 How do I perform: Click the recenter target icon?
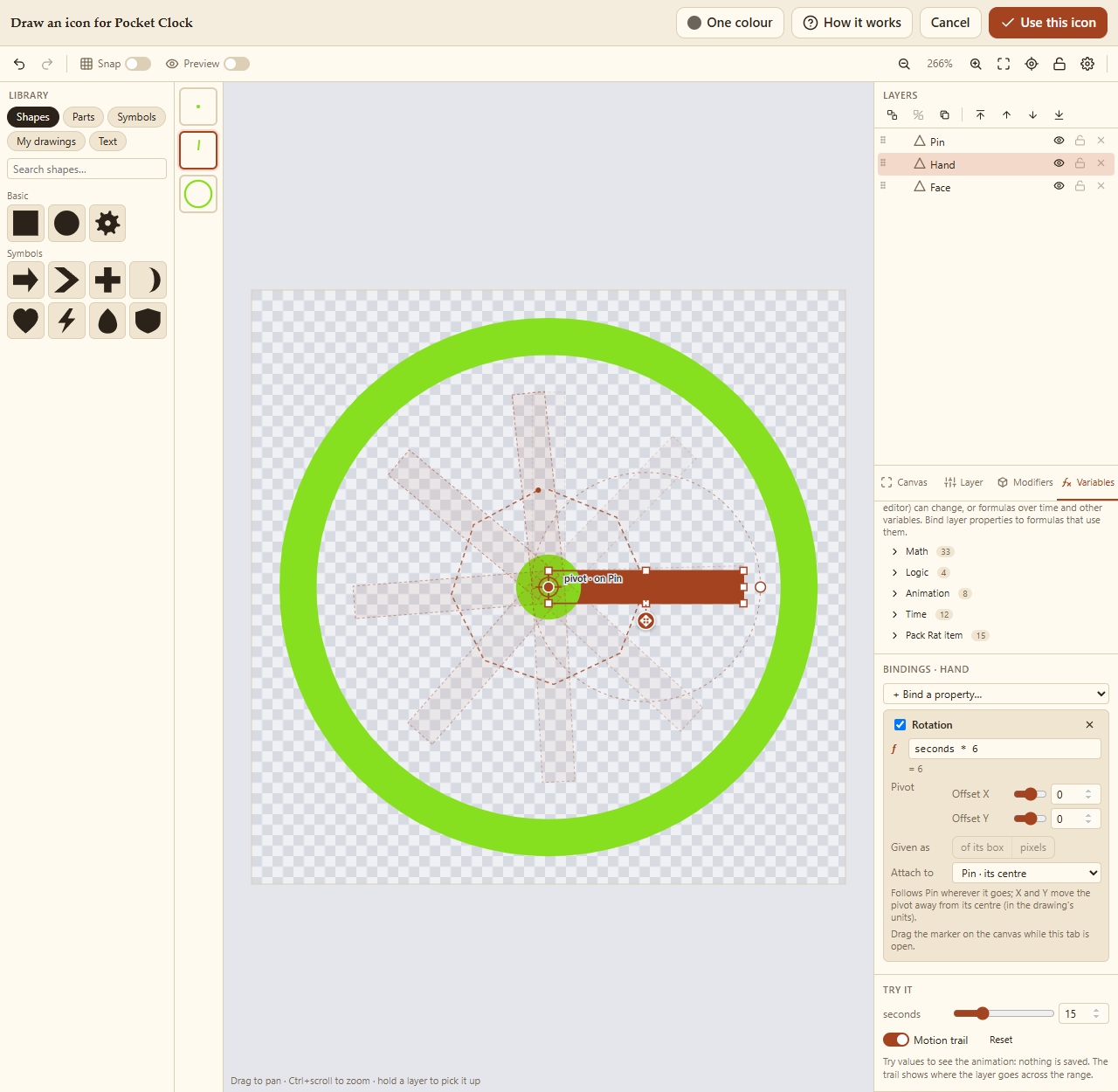point(1032,64)
